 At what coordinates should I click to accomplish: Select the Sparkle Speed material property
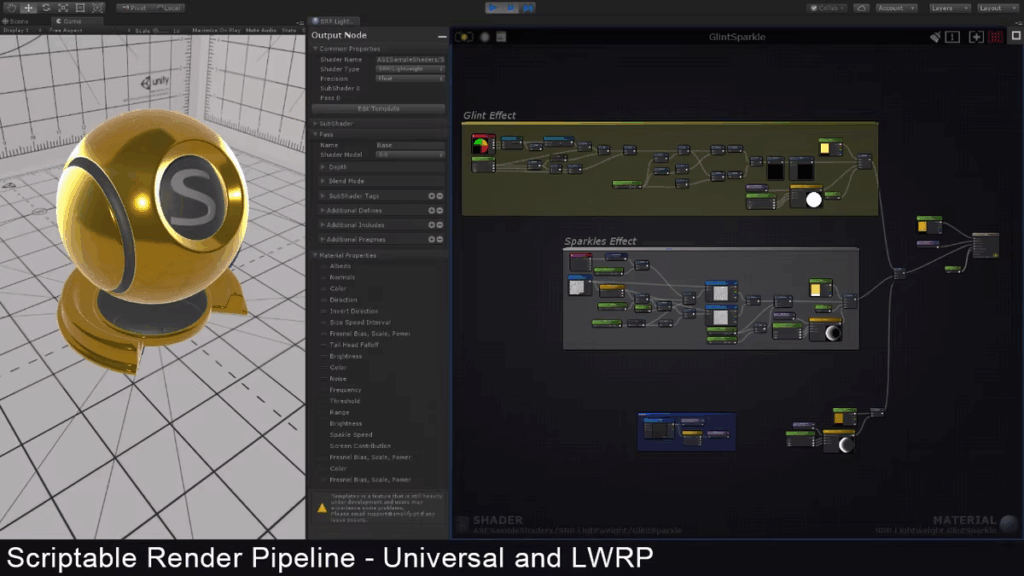[351, 435]
